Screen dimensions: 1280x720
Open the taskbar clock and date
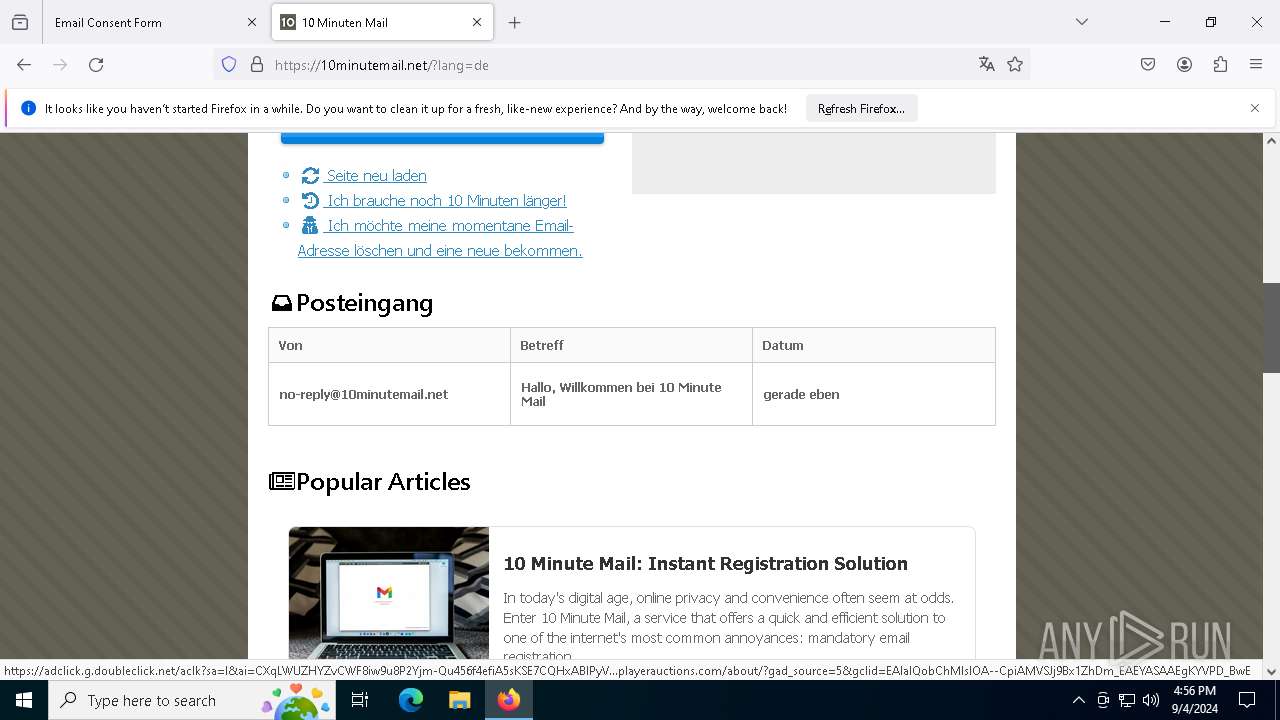(1194, 700)
